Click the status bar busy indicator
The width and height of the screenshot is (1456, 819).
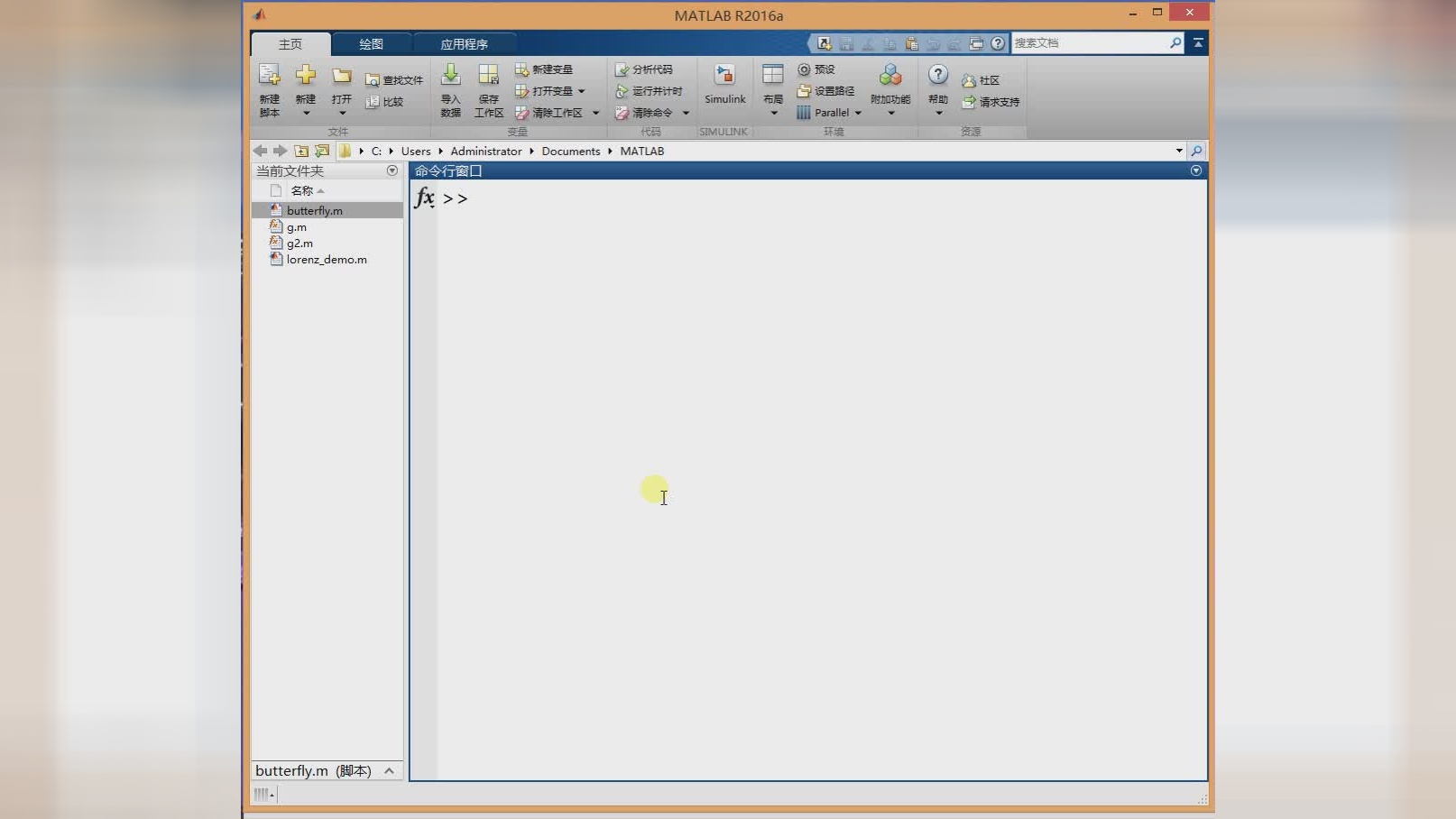[264, 795]
